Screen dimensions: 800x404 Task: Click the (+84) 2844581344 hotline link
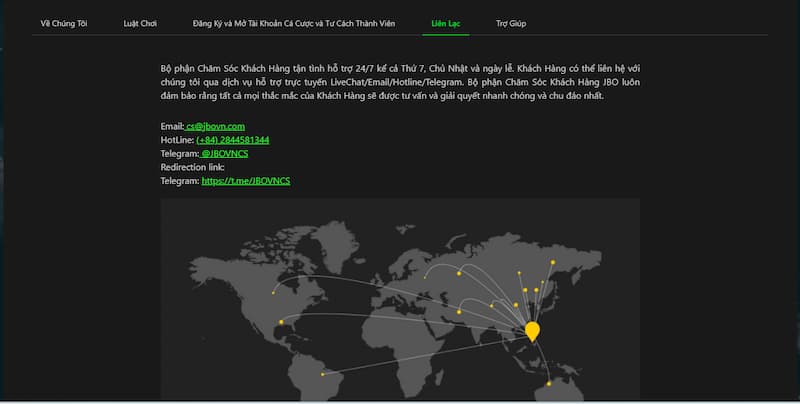pyautogui.click(x=232, y=140)
